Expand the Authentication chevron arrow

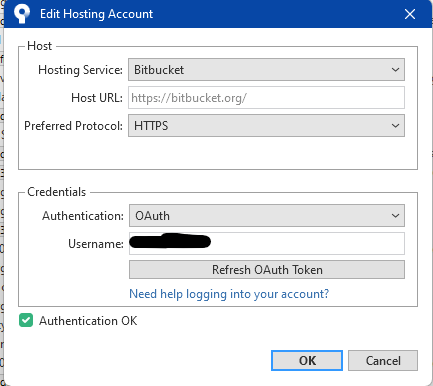coord(395,216)
